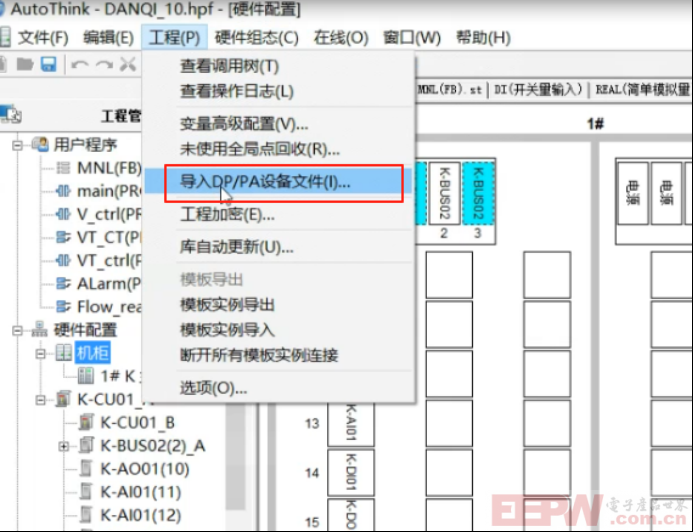Click the project manager panel icon
This screenshot has width=693, height=532.
click(11, 114)
